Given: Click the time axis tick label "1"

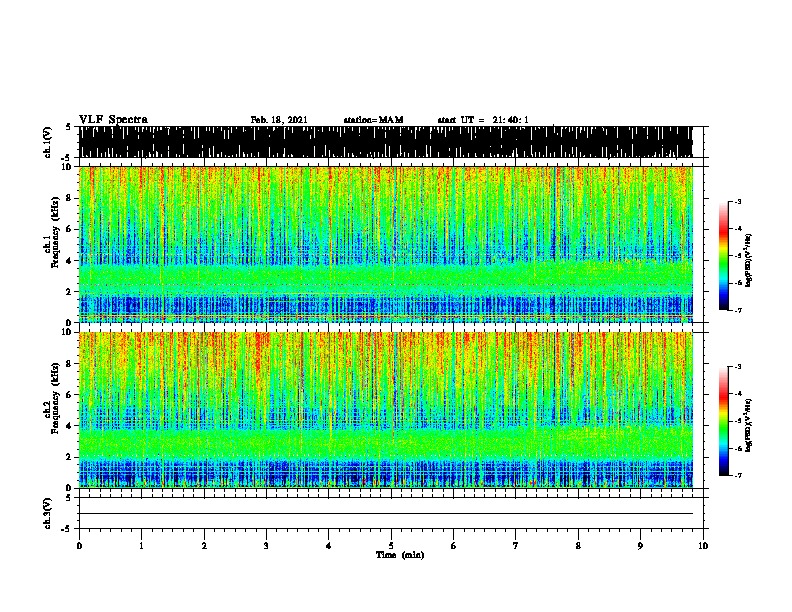Looking at the screenshot, I should [141, 546].
